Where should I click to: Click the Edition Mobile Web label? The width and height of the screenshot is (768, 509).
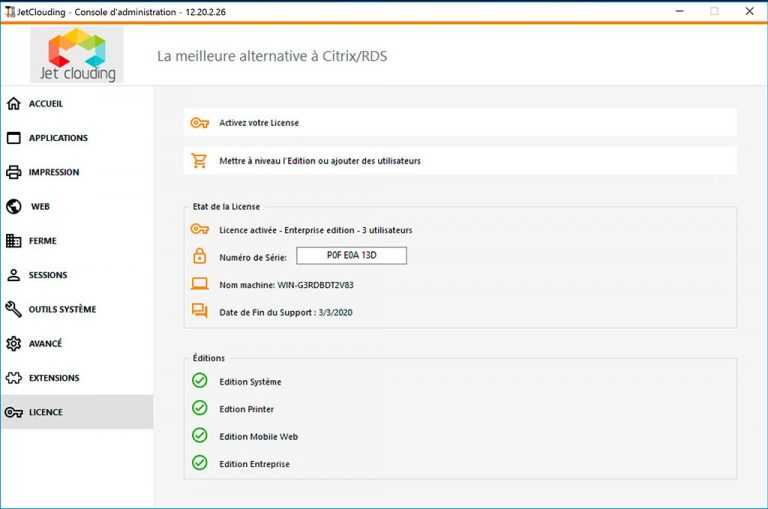(x=259, y=436)
